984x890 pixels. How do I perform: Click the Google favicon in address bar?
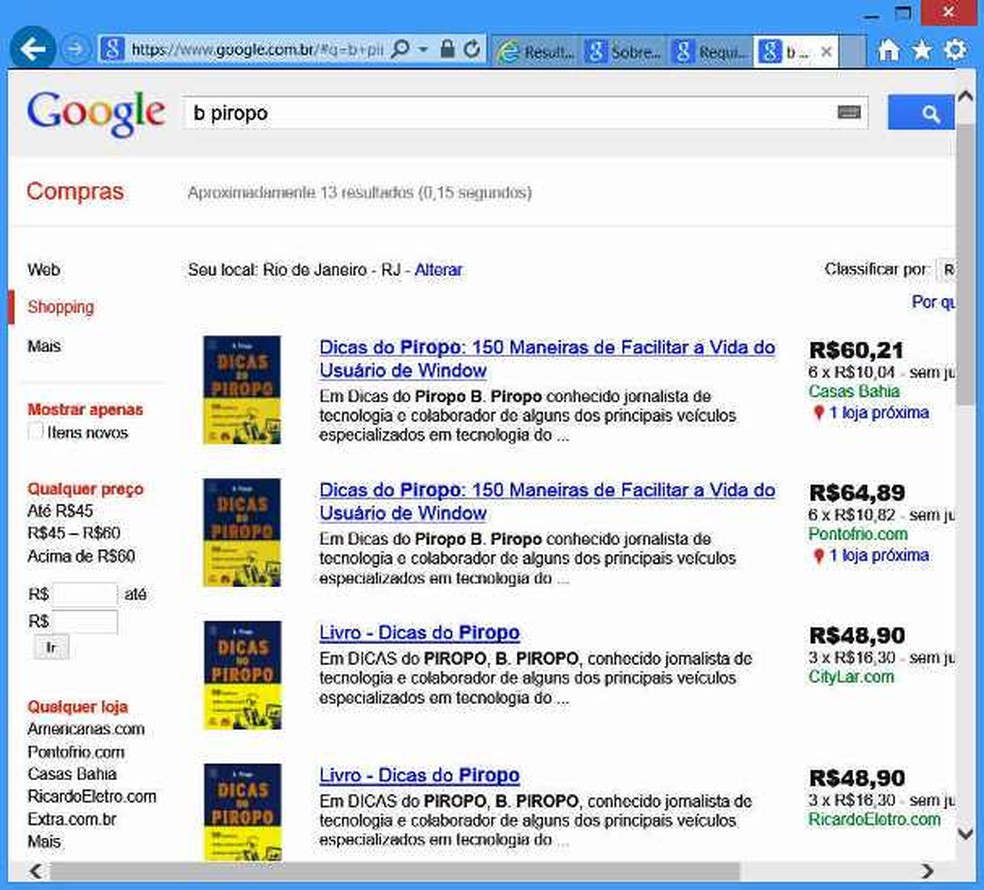(112, 48)
